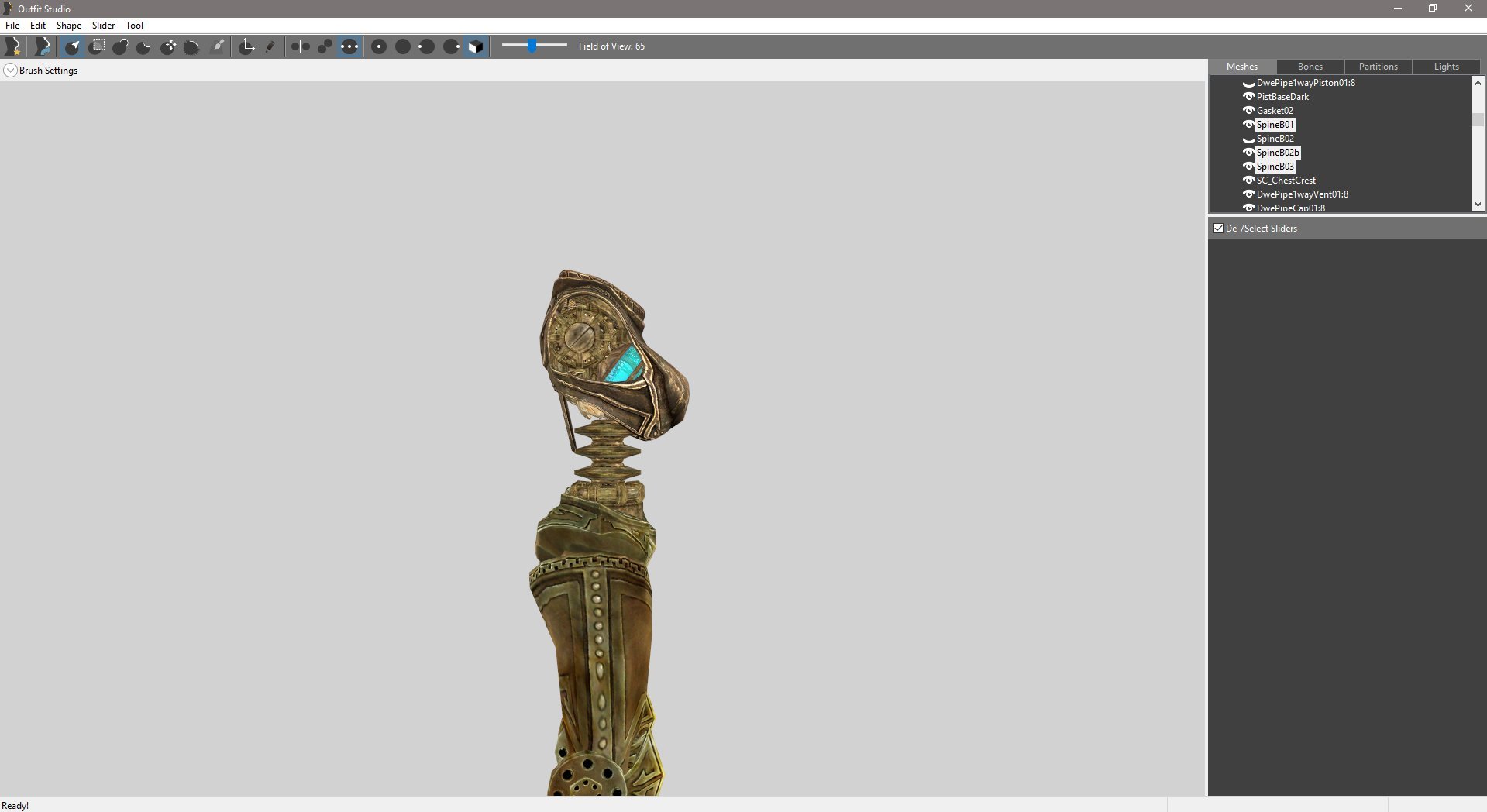1487x812 pixels.
Task: Click the solid dark circle toolbar icon
Action: point(403,46)
